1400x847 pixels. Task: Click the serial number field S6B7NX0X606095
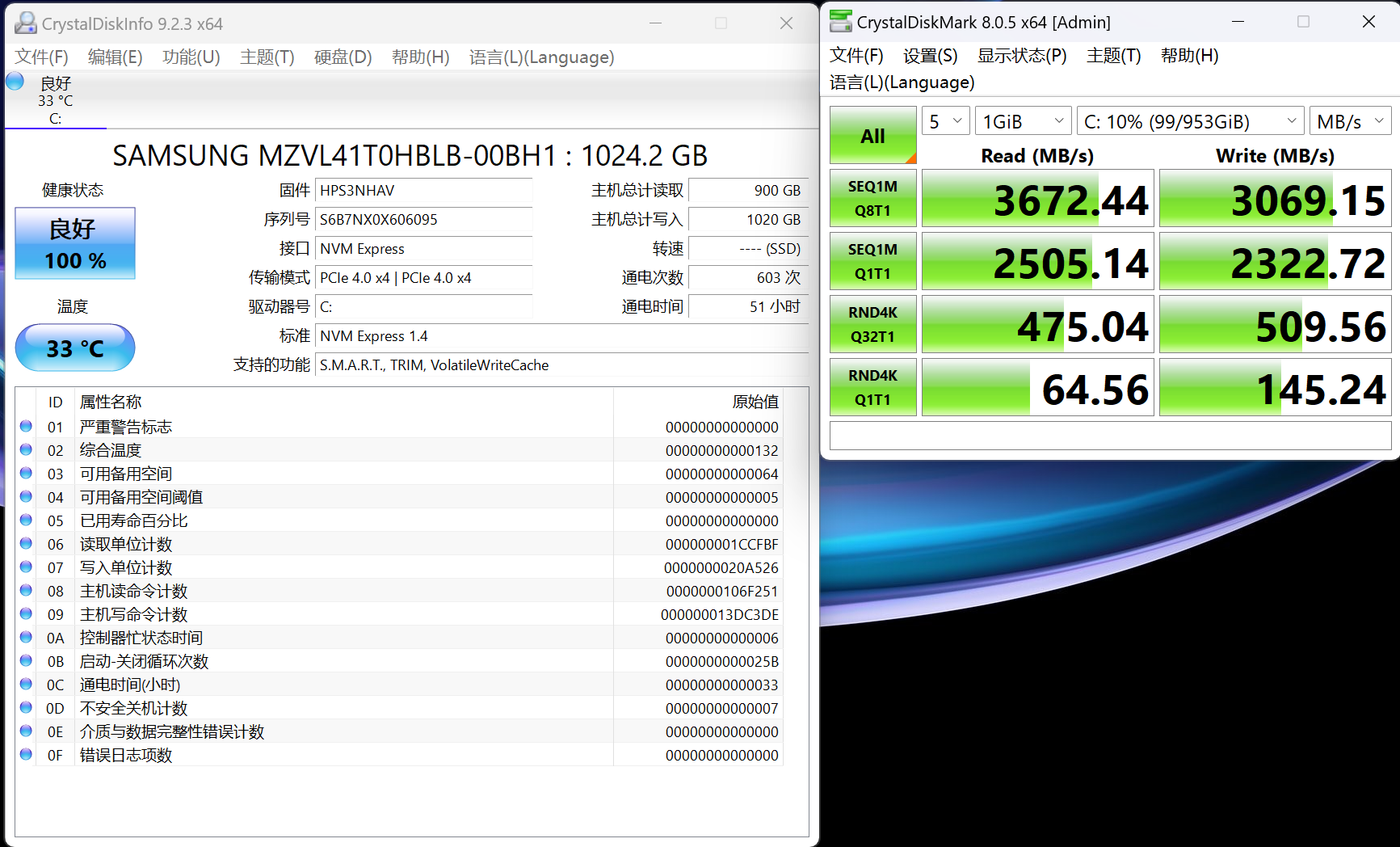pos(424,219)
